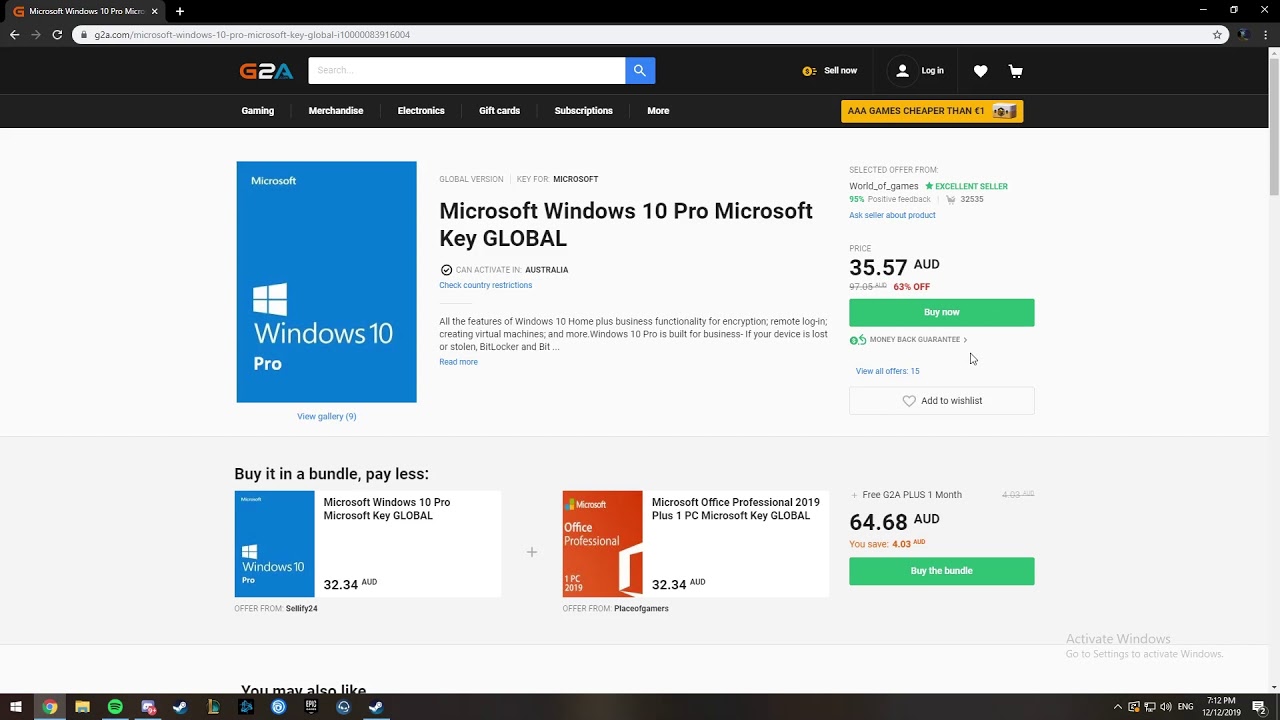Click the Sellify24 seller name
Image resolution: width=1280 pixels, height=720 pixels.
tap(302, 608)
